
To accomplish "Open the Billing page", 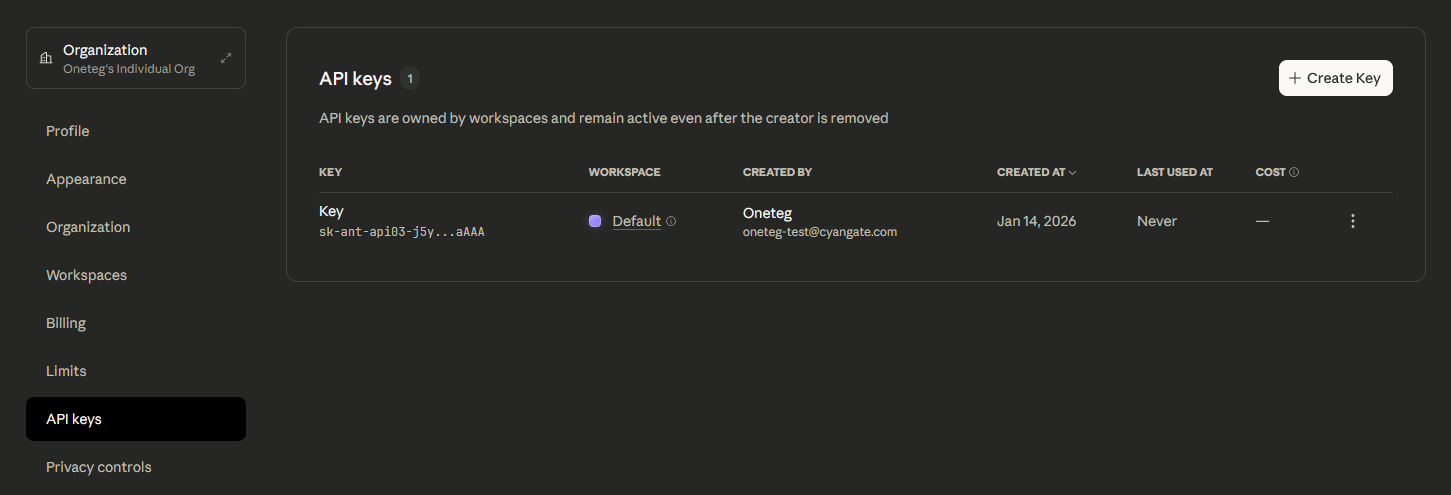I will (66, 323).
